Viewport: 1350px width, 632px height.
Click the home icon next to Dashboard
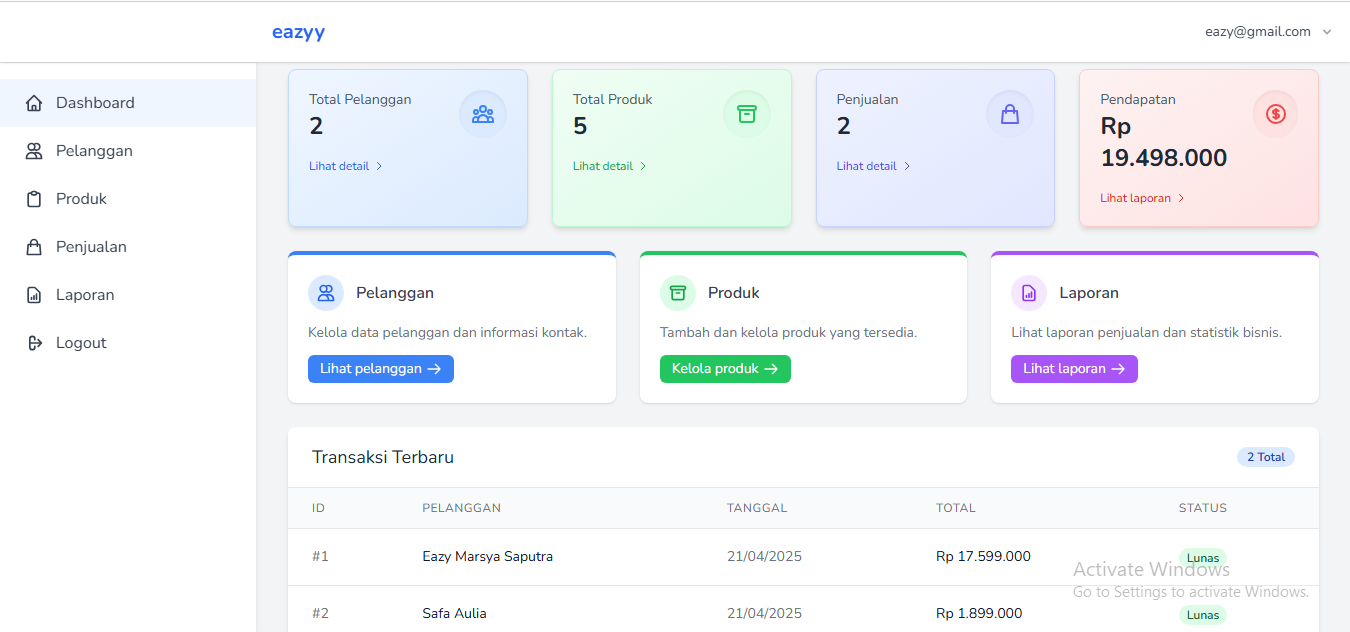(x=34, y=103)
